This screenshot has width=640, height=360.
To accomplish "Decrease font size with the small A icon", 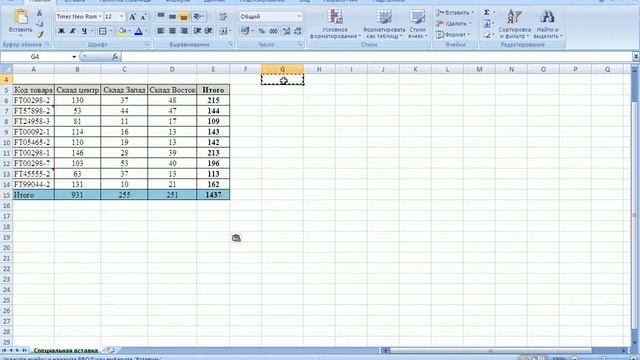I will click(x=143, y=17).
